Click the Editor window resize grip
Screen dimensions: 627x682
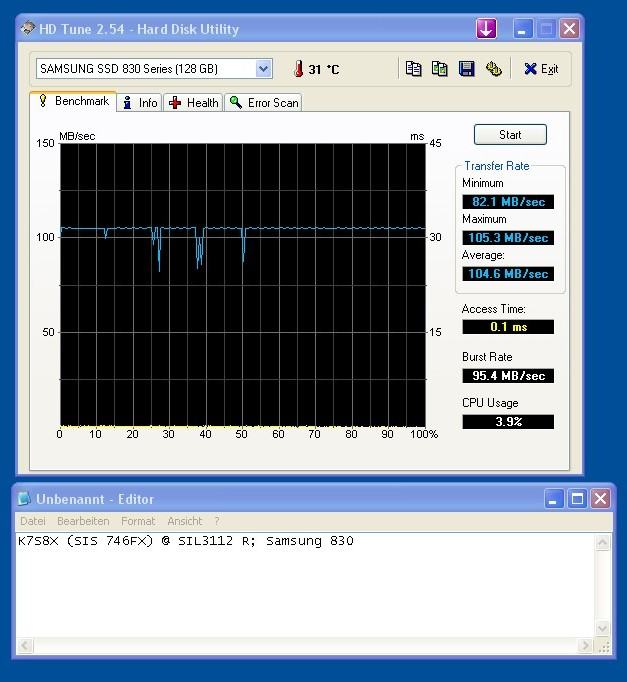click(604, 646)
